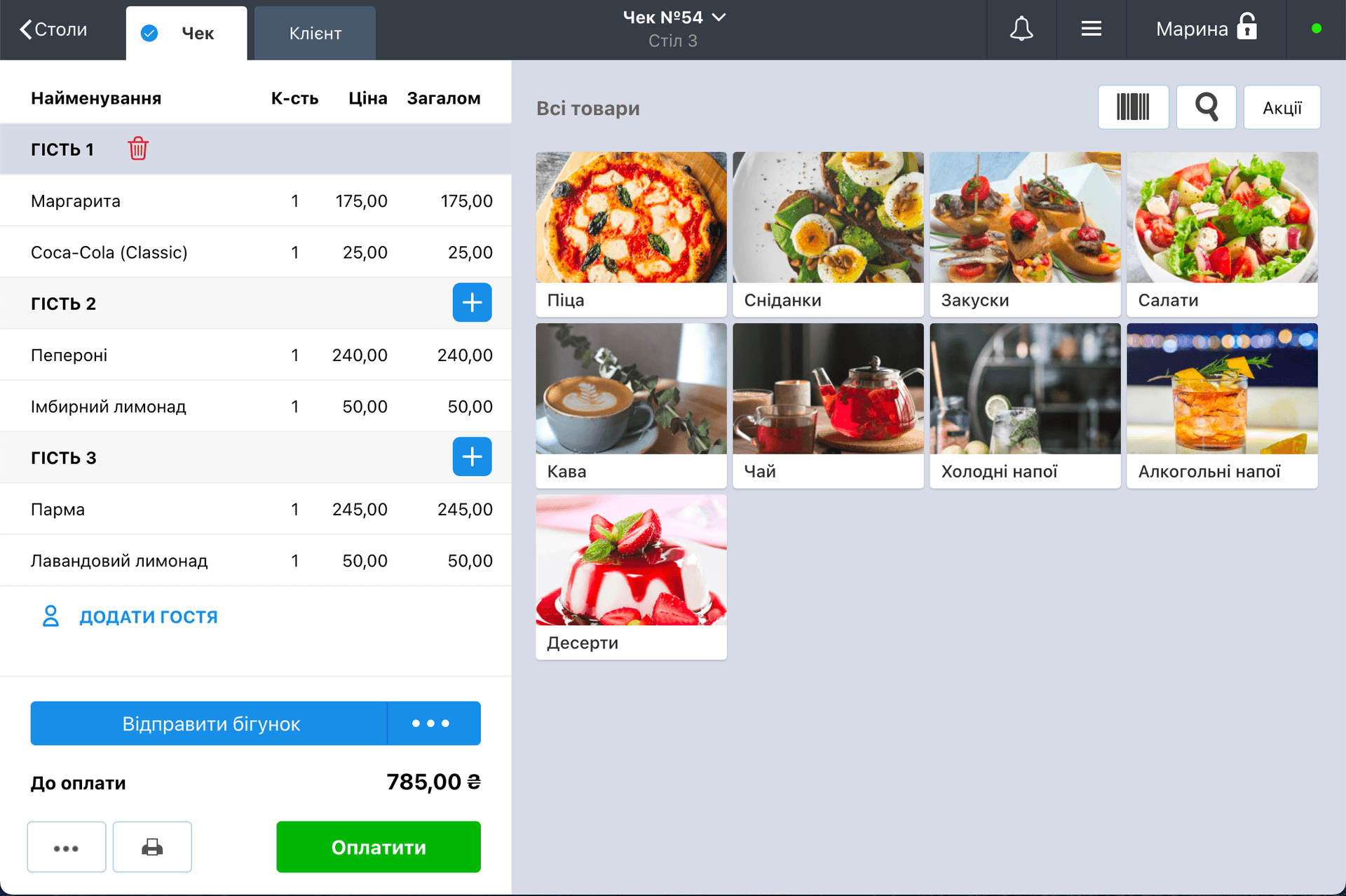Click the notification bell icon

1022,29
